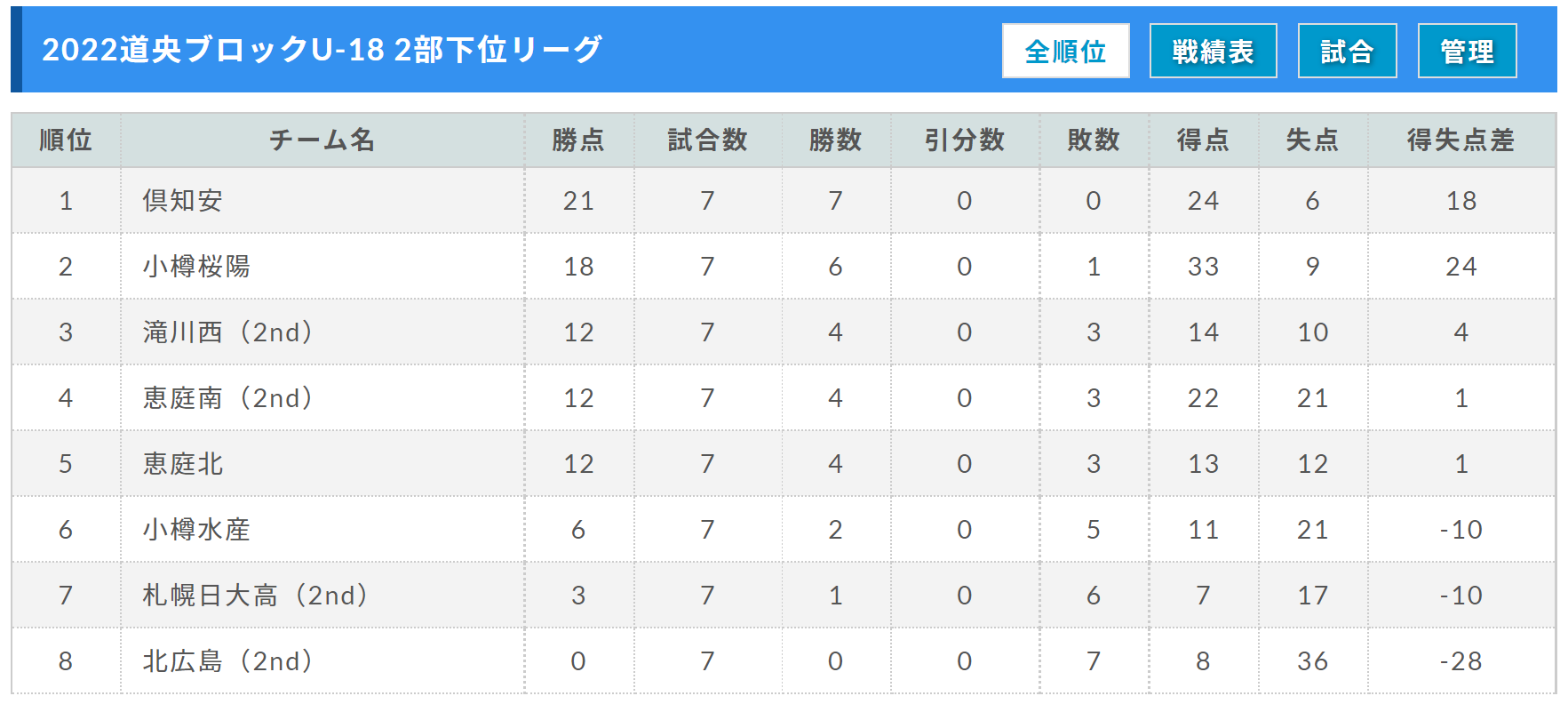Open the 全順位 tab

point(1065,51)
